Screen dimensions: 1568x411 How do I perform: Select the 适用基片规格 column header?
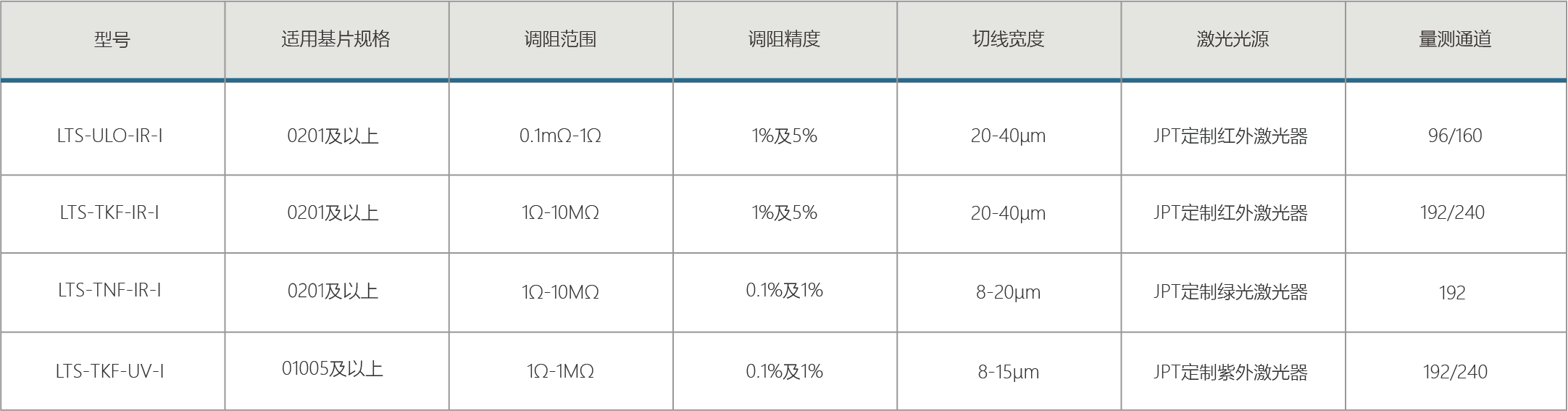point(335,39)
